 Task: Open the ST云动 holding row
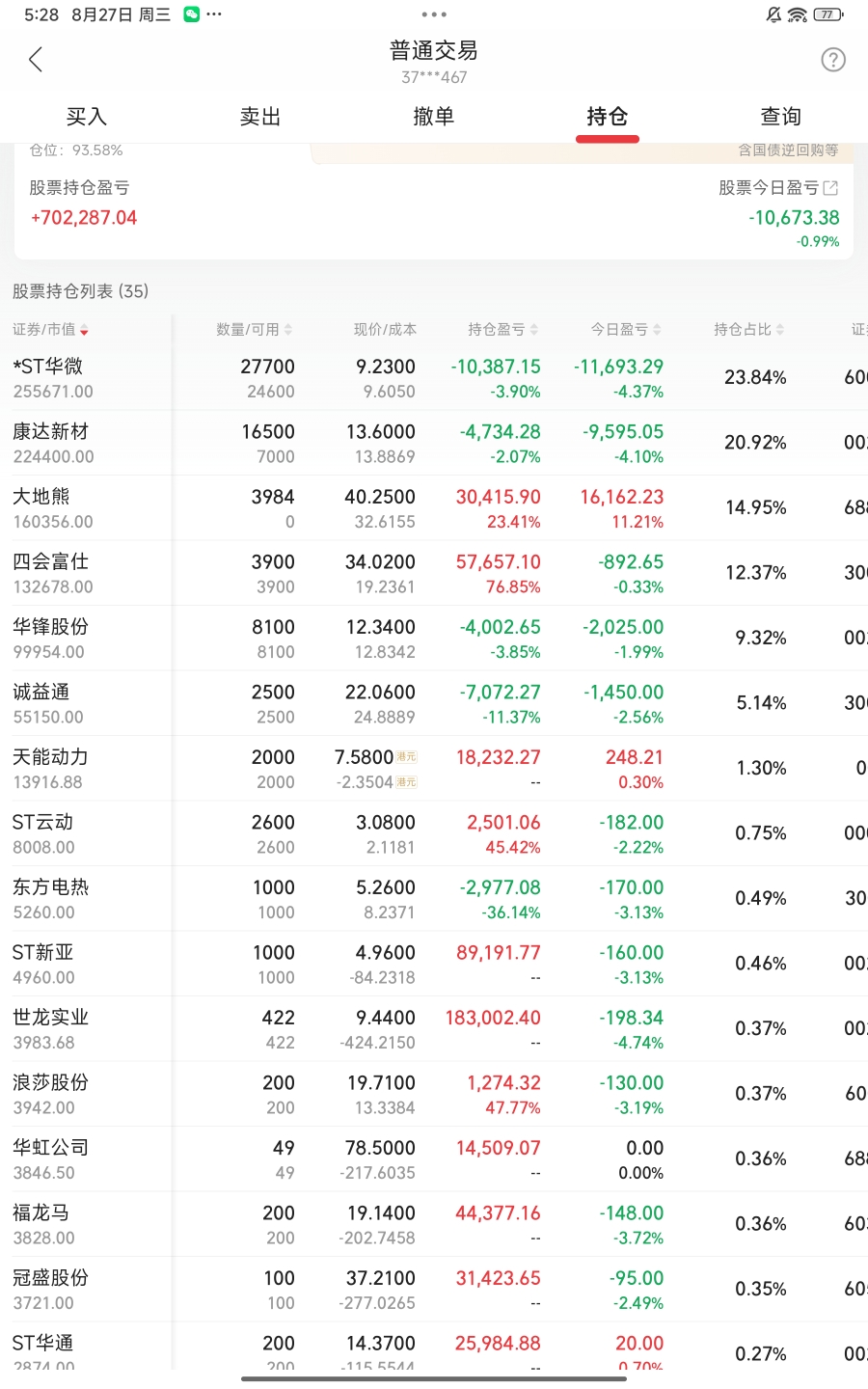pyautogui.click(x=434, y=833)
